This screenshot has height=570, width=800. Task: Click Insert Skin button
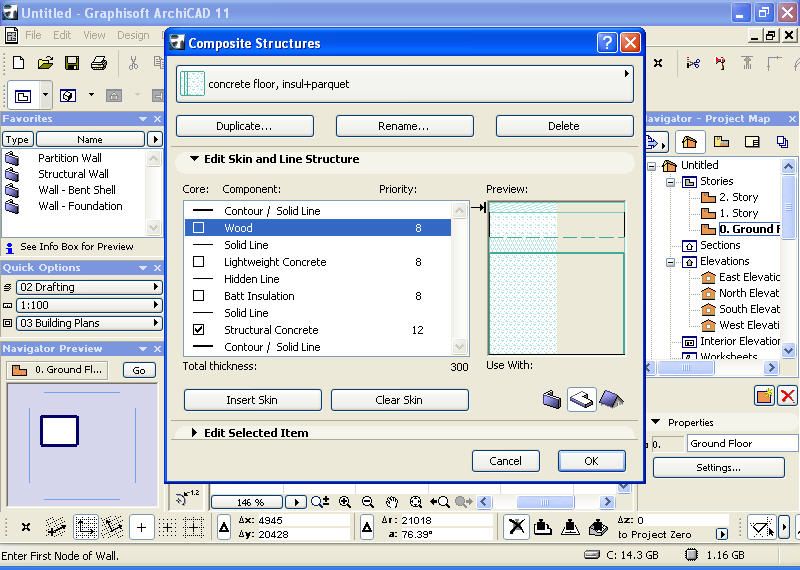coord(253,400)
